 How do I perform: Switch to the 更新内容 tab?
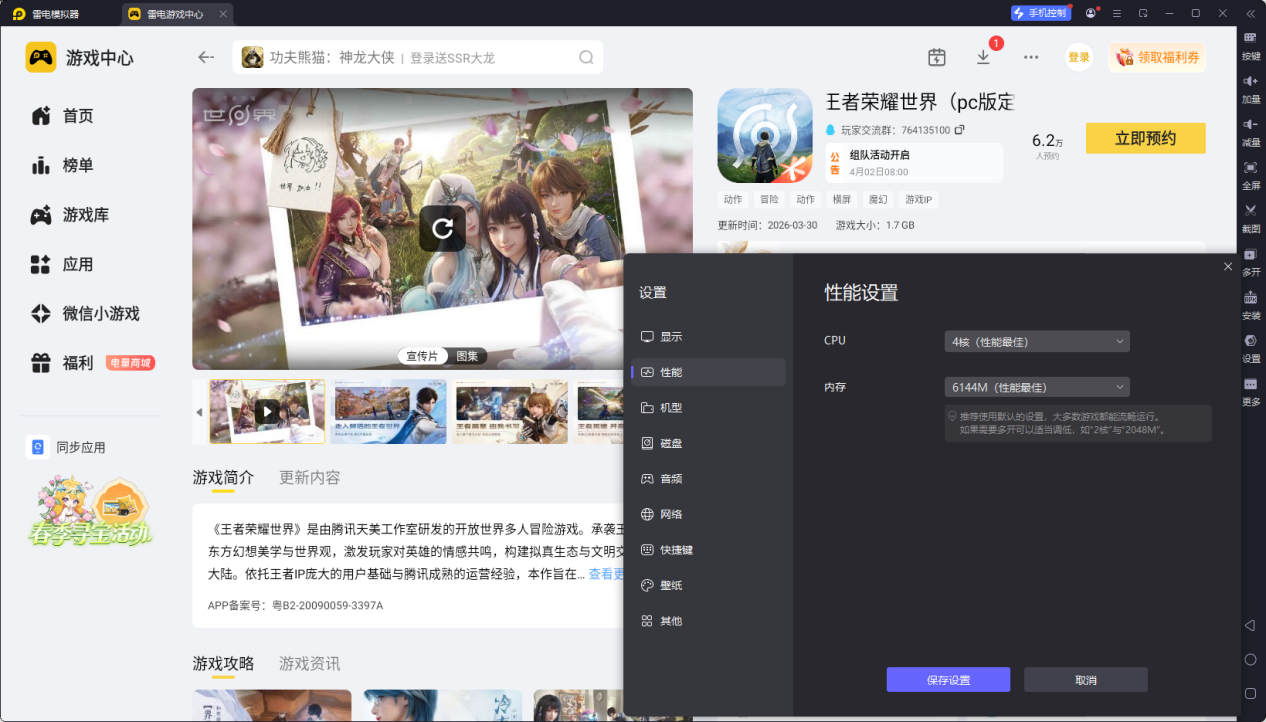(309, 477)
